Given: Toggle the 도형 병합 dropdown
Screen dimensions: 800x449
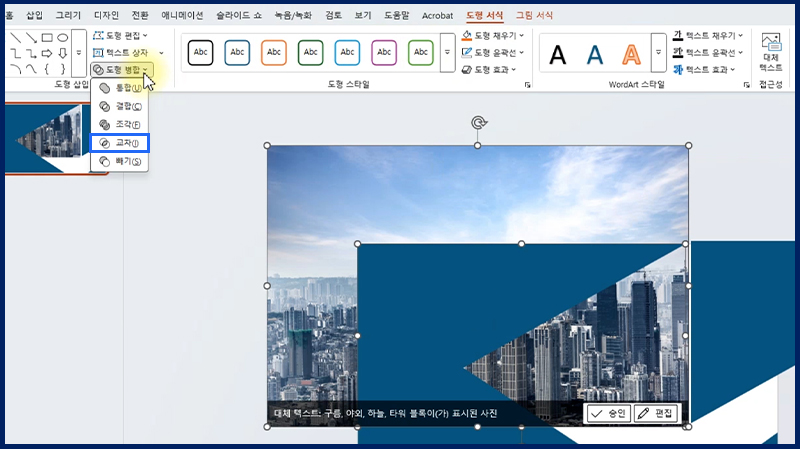Looking at the screenshot, I should tap(121, 70).
